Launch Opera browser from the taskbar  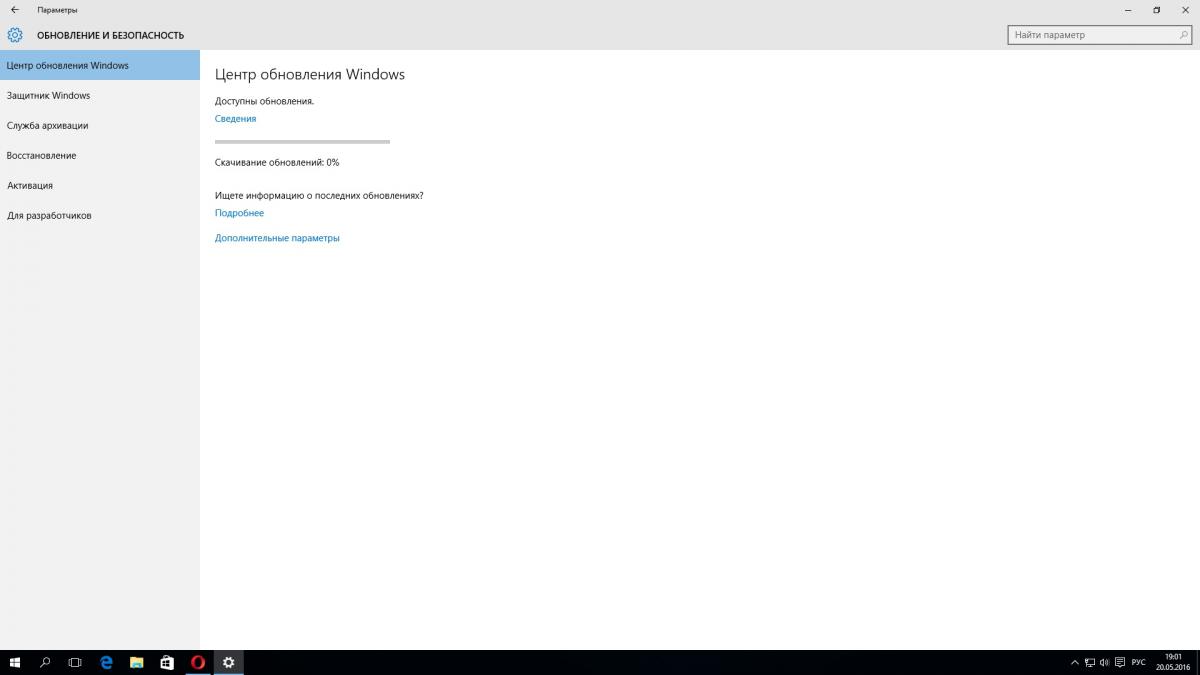(x=198, y=662)
